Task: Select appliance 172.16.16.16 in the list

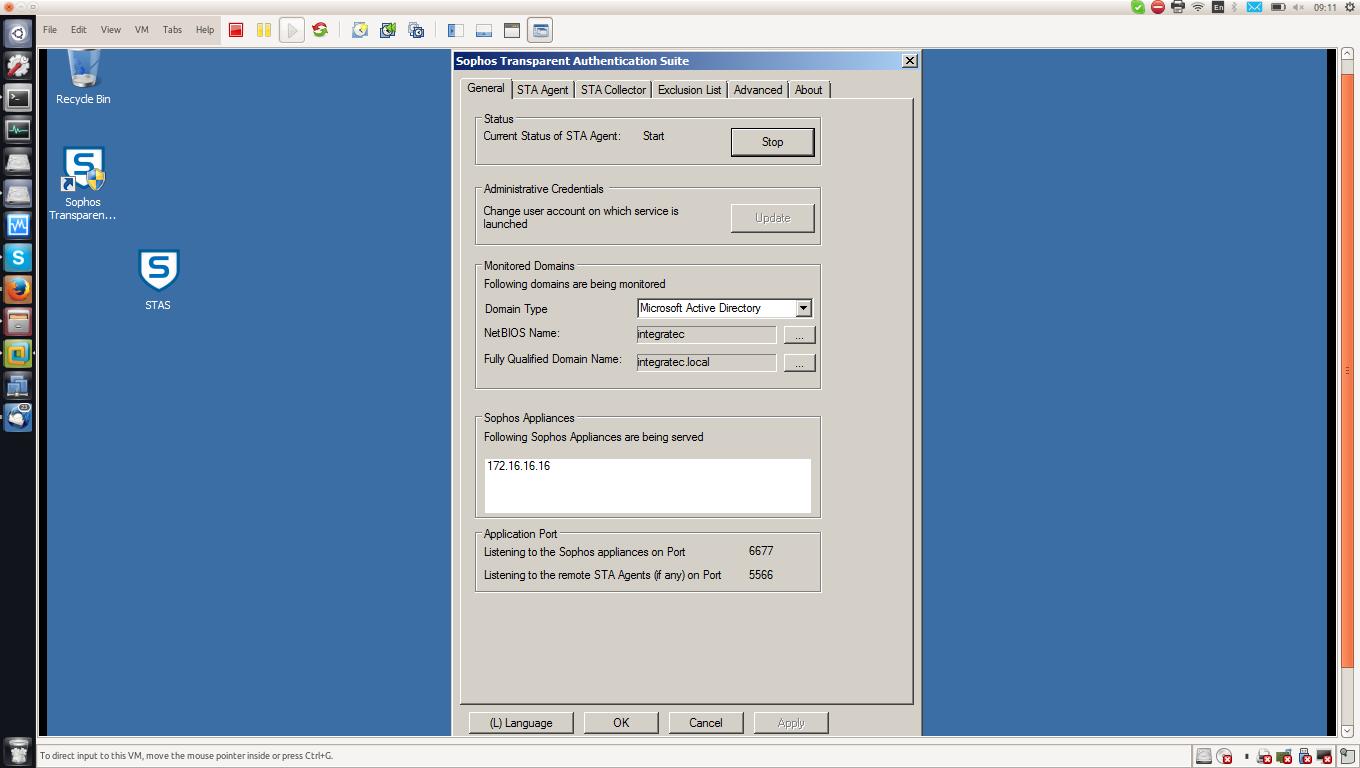Action: [x=518, y=466]
